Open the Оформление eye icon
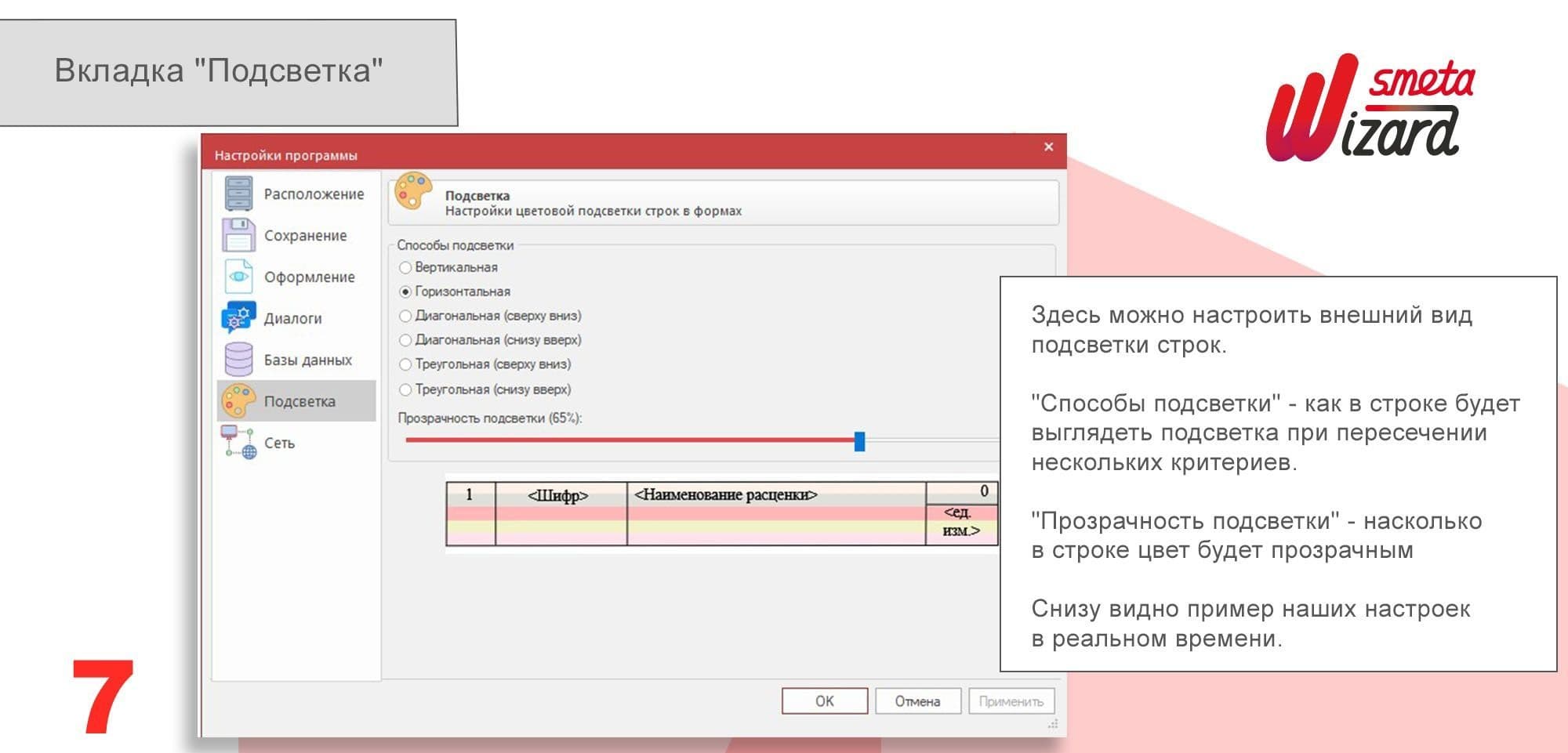This screenshot has width=1568, height=753. pyautogui.click(x=238, y=277)
